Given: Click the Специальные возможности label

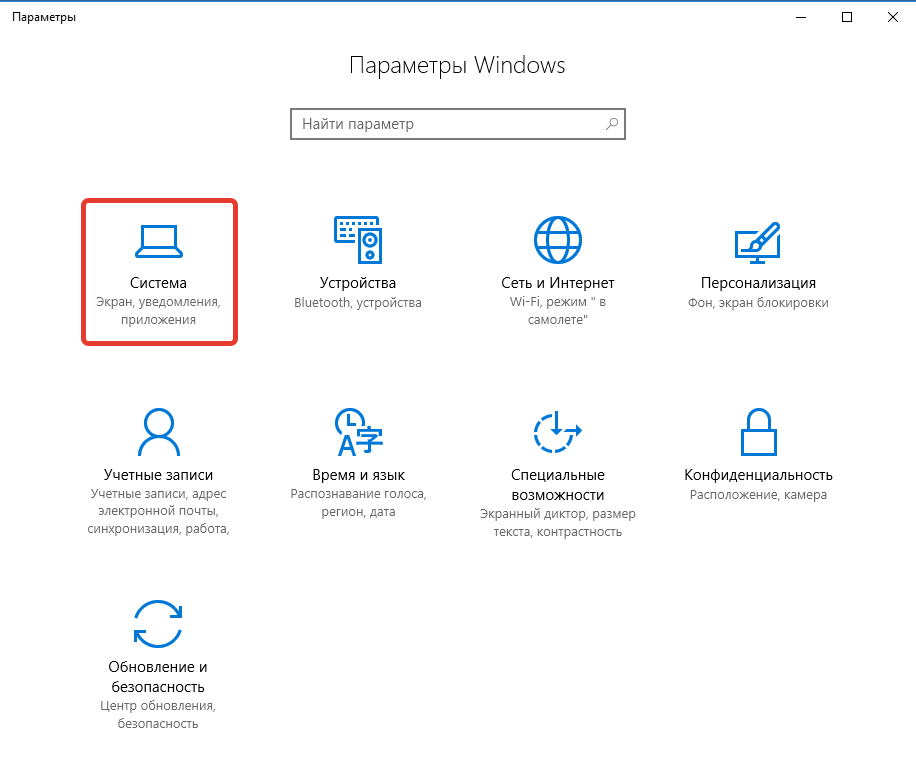Looking at the screenshot, I should (x=558, y=485).
